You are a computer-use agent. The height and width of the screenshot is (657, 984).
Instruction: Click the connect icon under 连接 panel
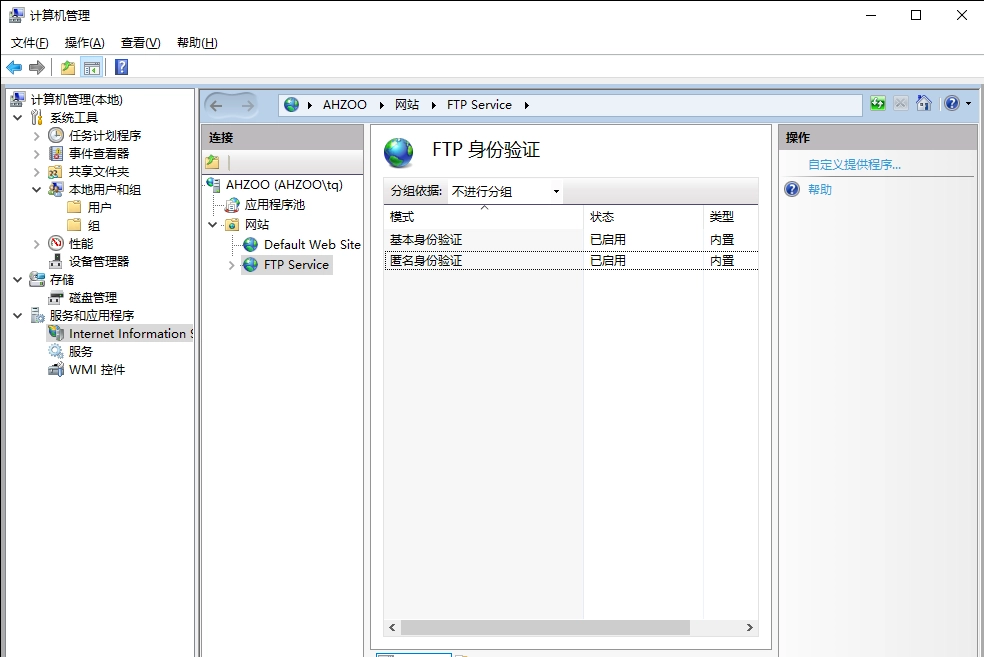click(x=212, y=162)
